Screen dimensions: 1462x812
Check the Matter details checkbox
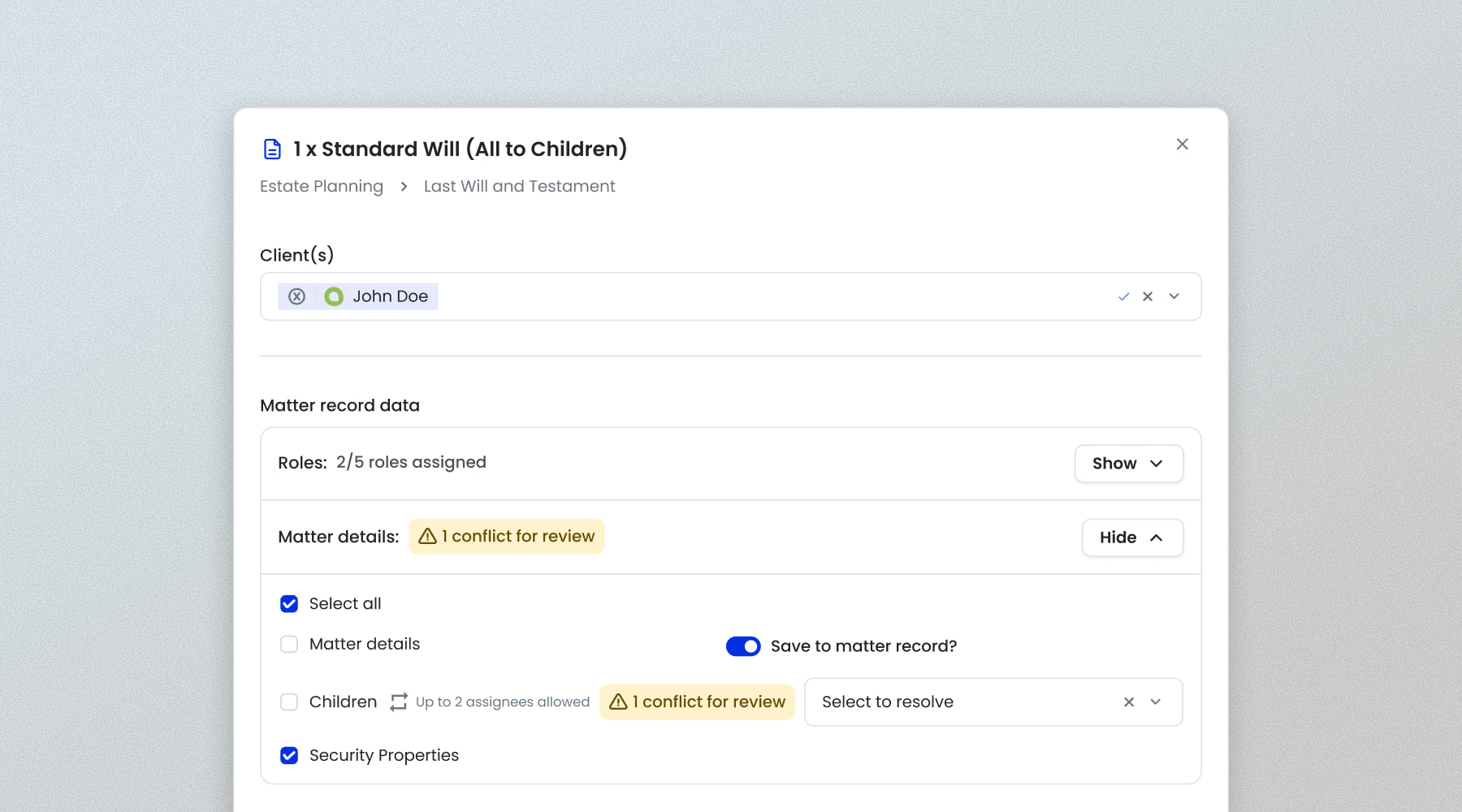pyautogui.click(x=289, y=644)
